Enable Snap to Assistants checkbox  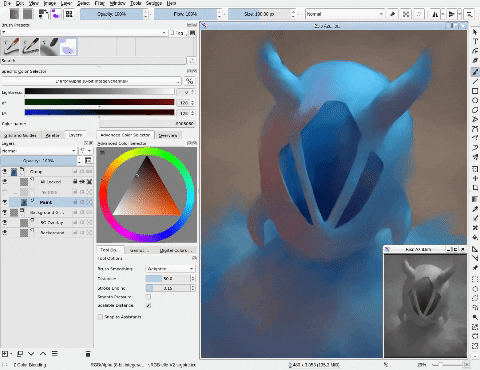pyautogui.click(x=100, y=317)
